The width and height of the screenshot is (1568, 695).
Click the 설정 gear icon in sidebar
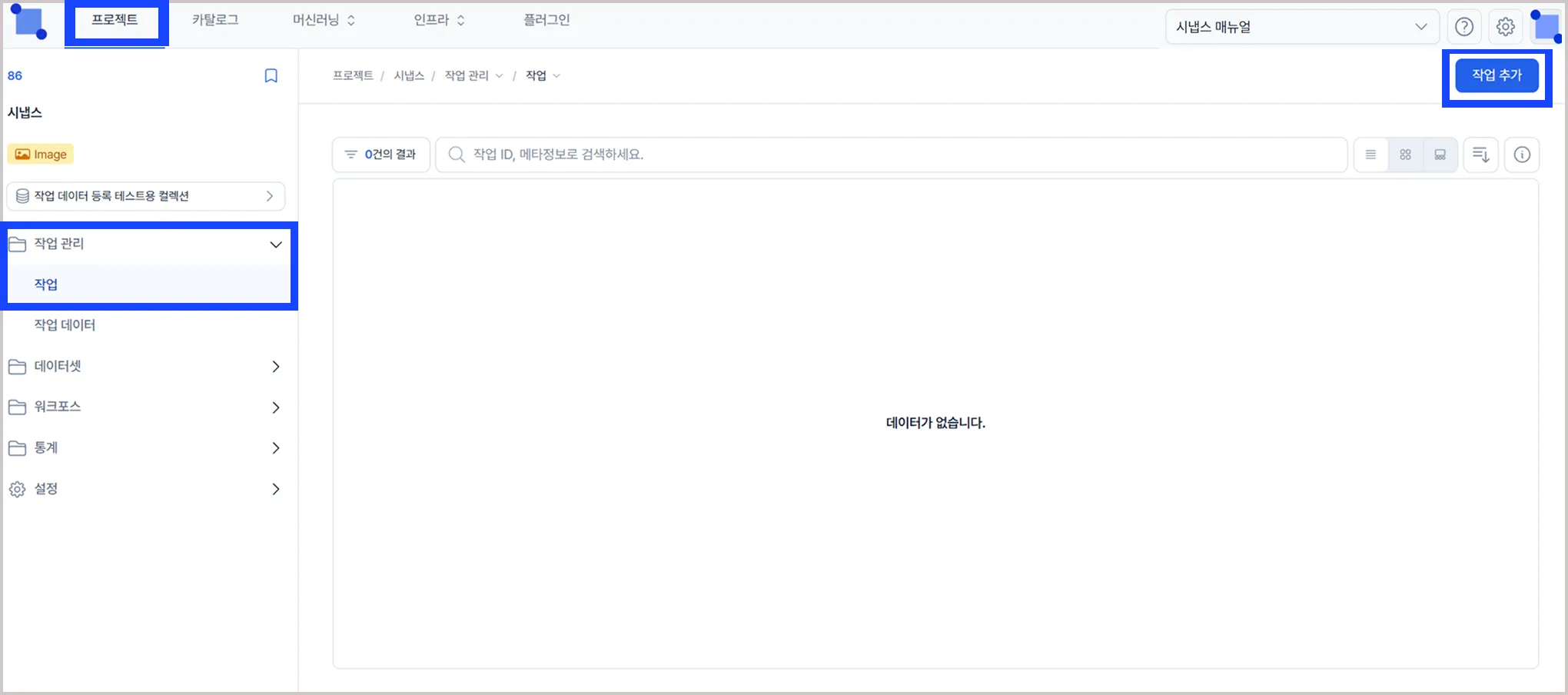point(17,489)
